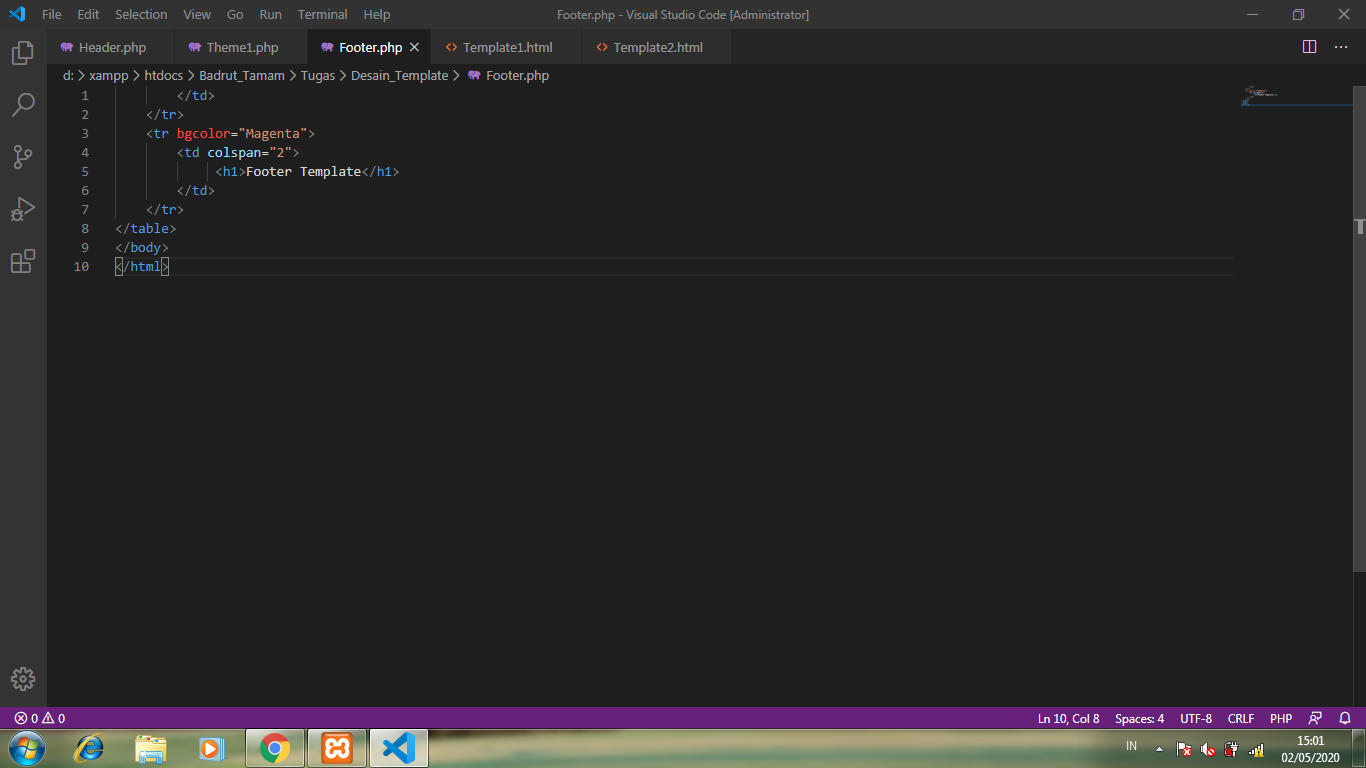Close the Footer.php tab
The height and width of the screenshot is (768, 1366).
click(414, 47)
